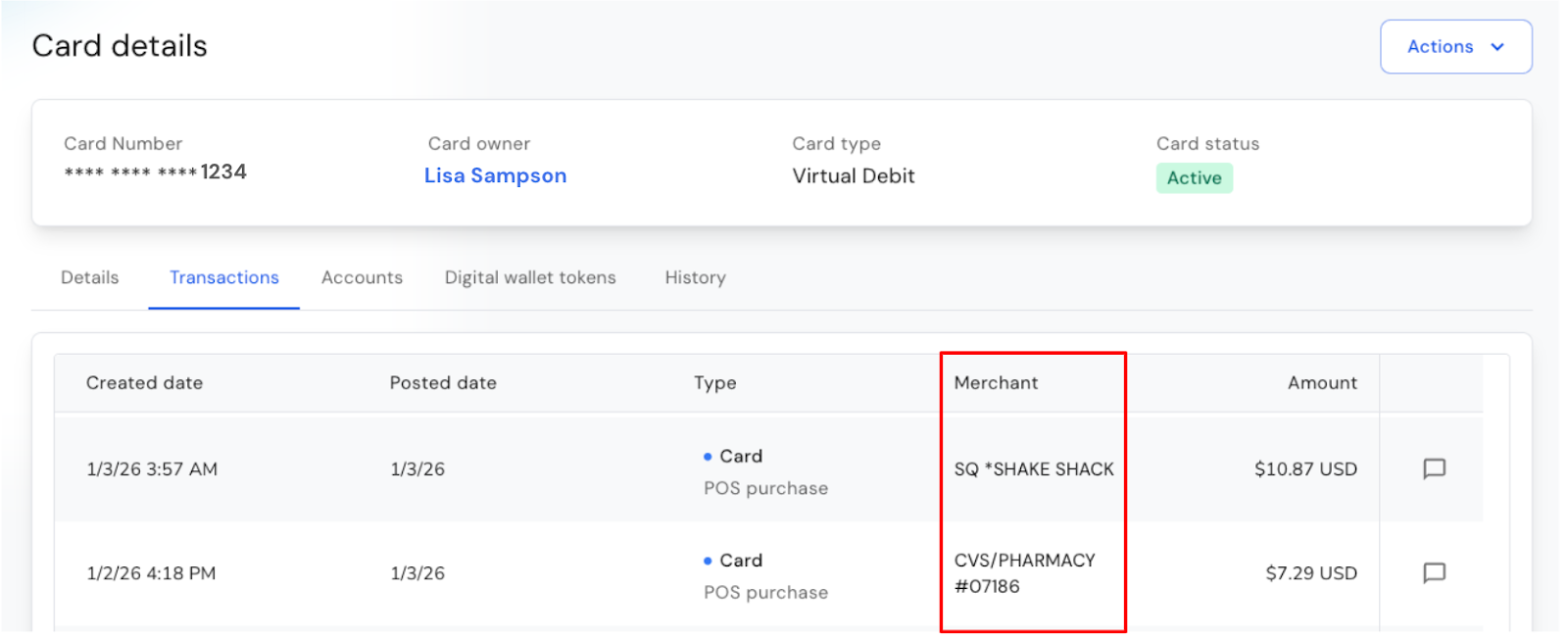The image size is (1568, 637).
Task: Click the Created date column header
Action: click(x=144, y=383)
